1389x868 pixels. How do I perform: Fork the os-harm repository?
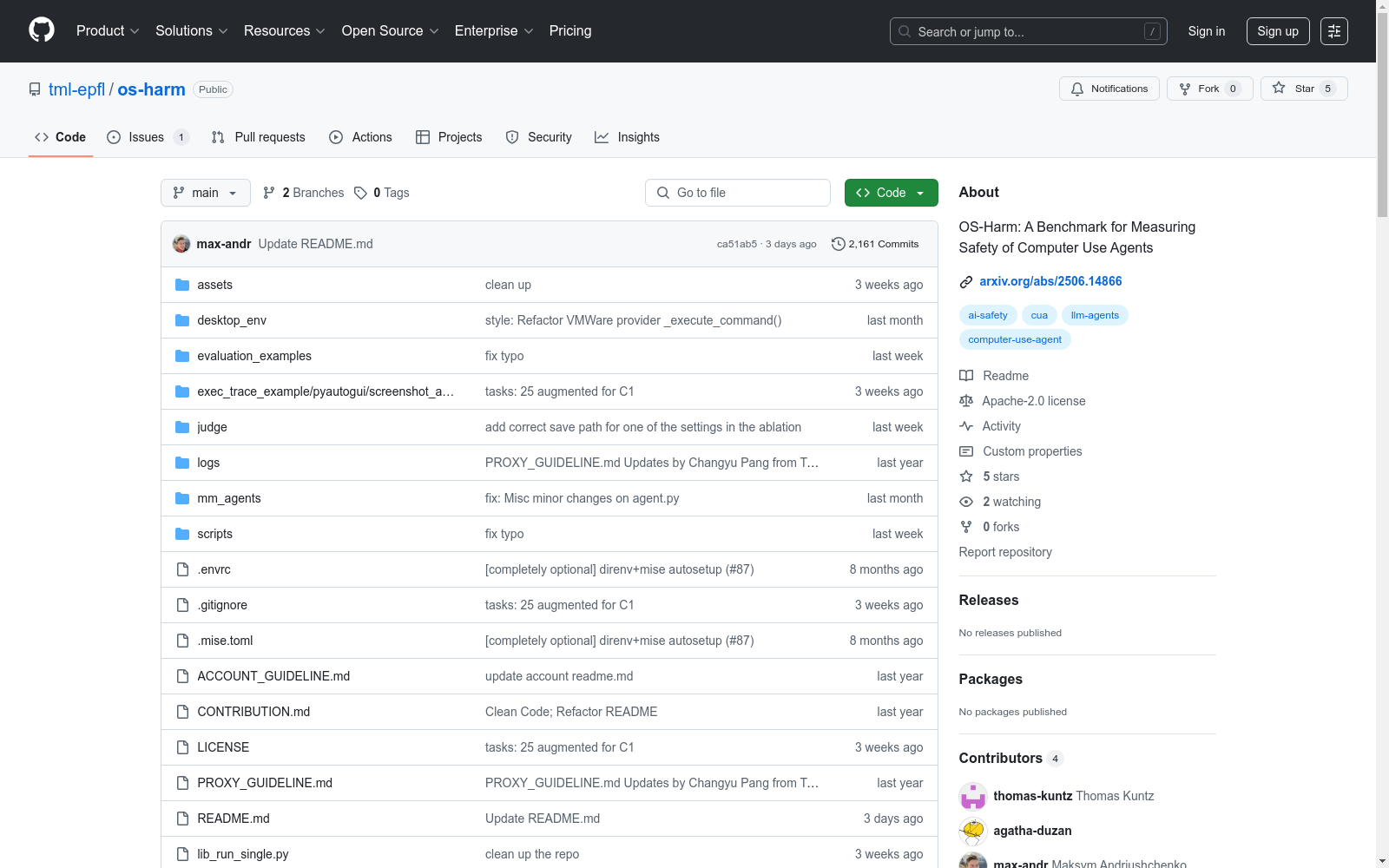point(1209,89)
